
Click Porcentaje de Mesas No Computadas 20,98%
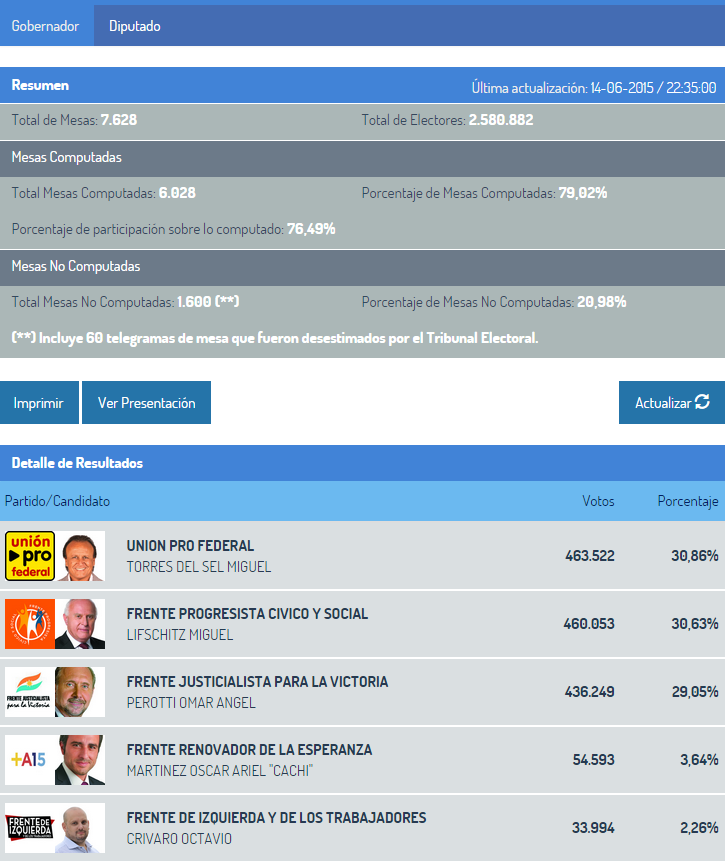(x=601, y=301)
